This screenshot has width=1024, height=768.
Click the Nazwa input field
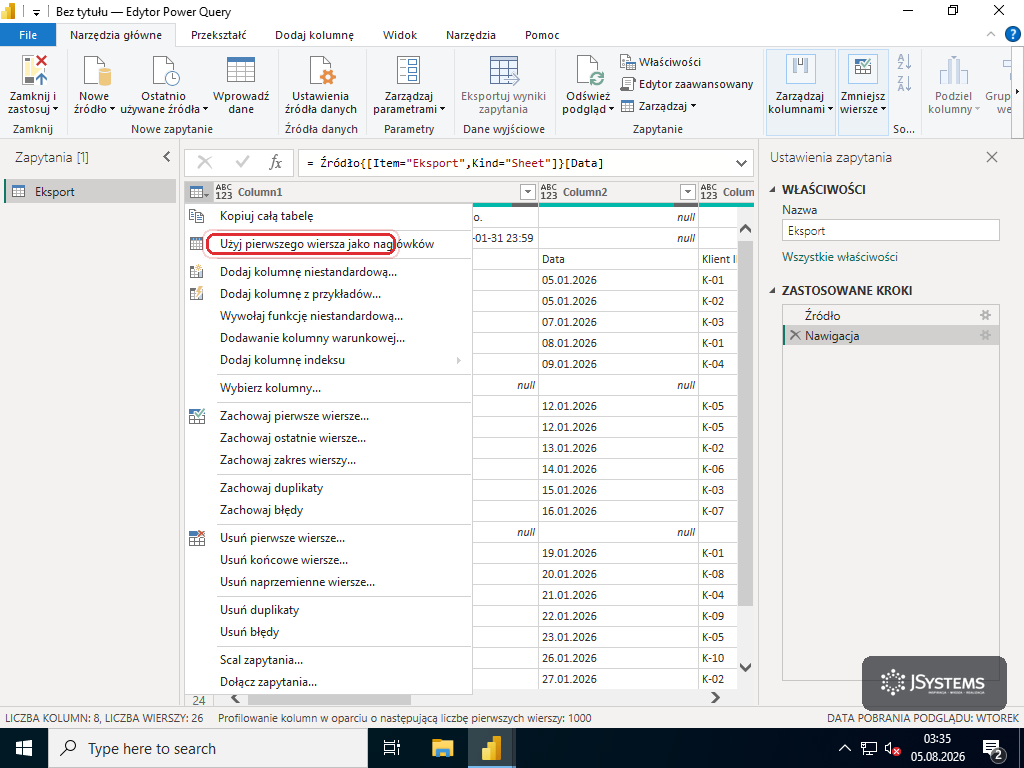891,231
